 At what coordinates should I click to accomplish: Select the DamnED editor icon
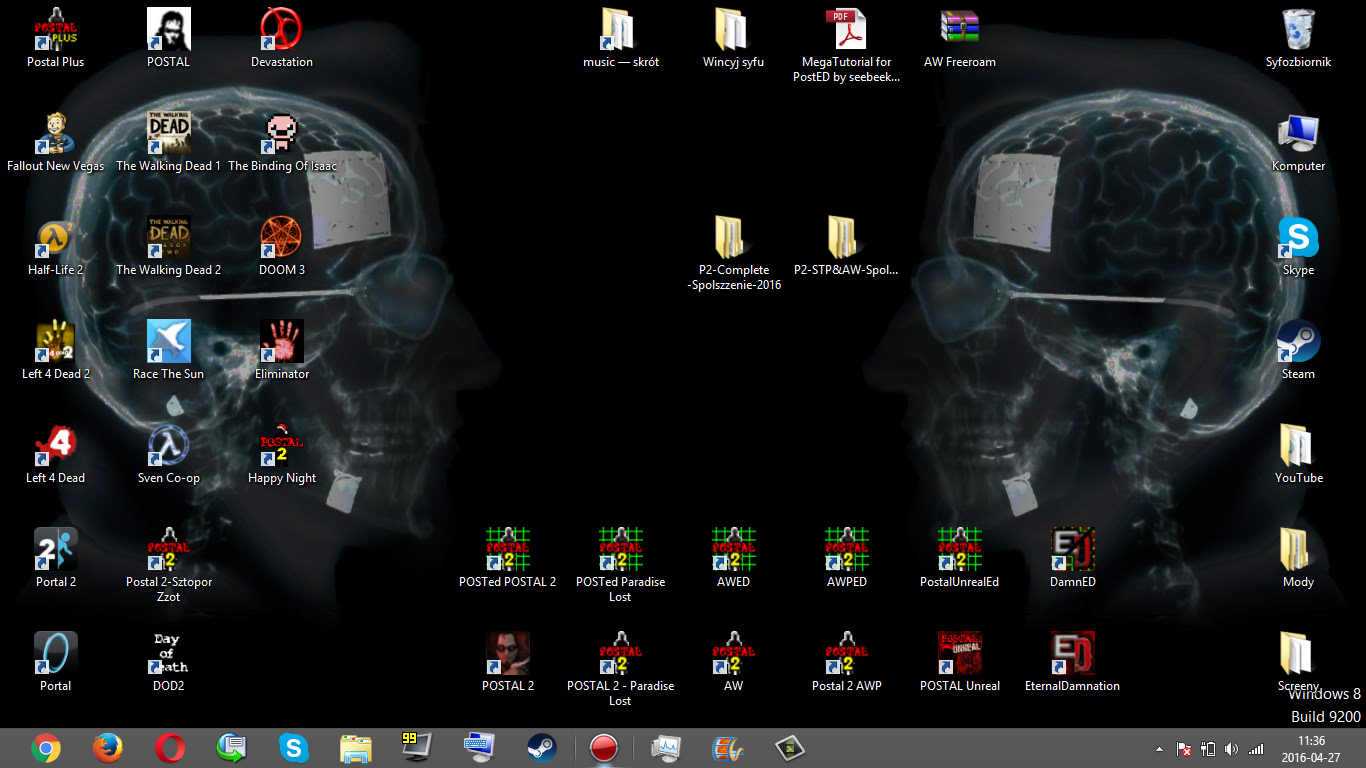point(1073,558)
